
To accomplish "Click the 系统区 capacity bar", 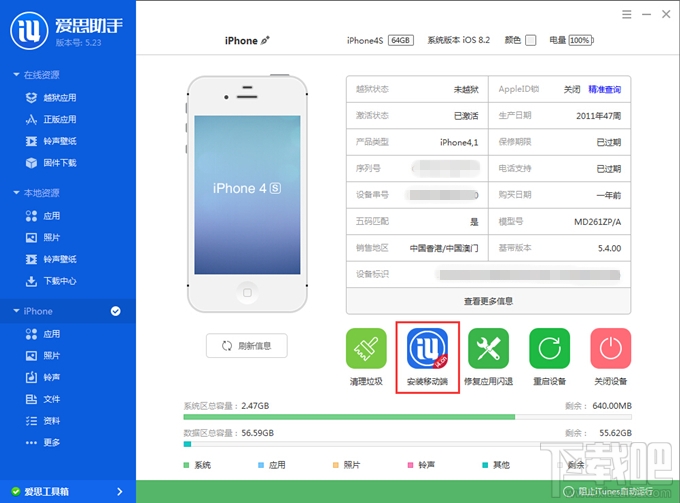I will coord(407,417).
